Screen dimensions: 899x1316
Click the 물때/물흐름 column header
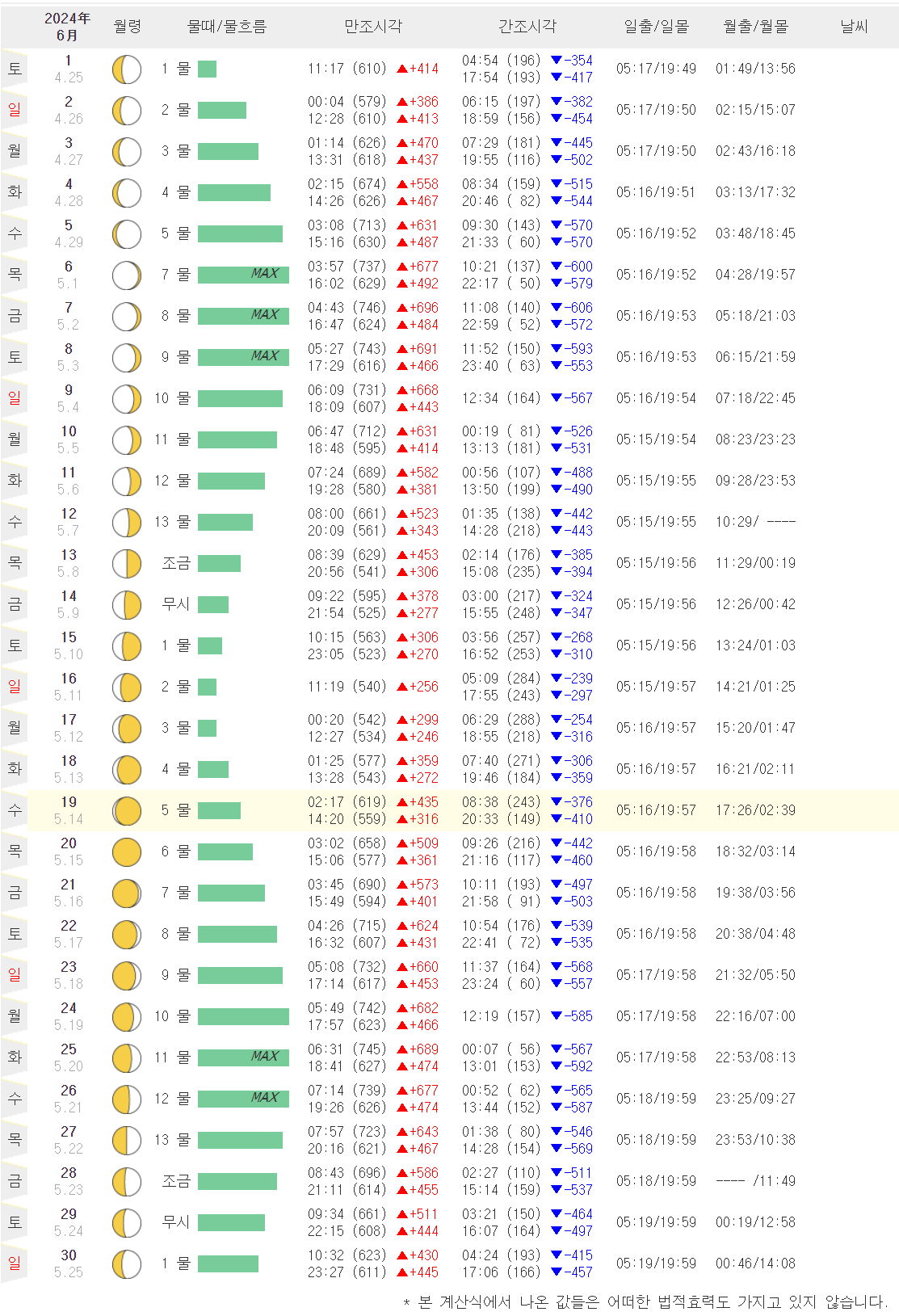pyautogui.click(x=227, y=27)
